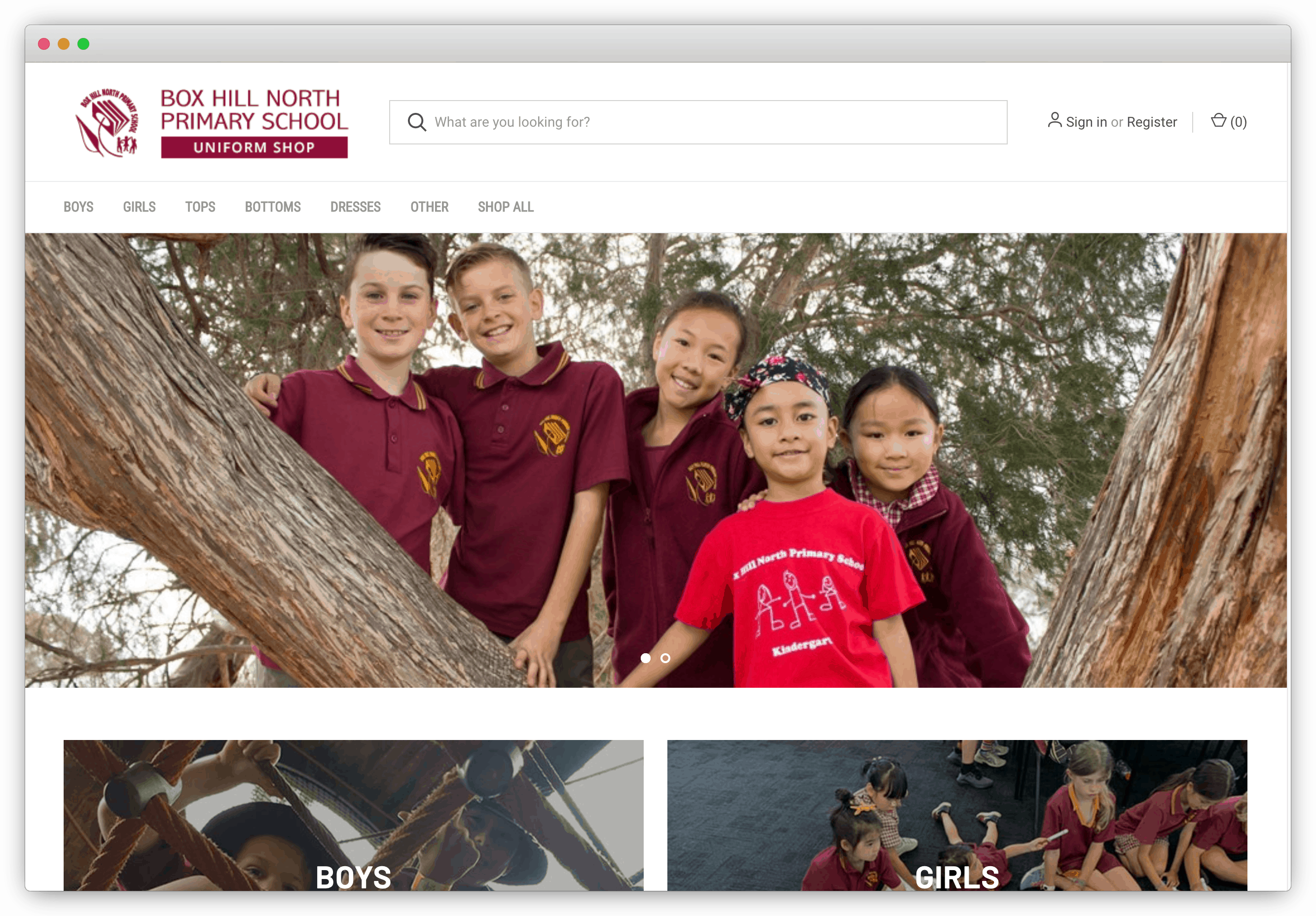The height and width of the screenshot is (916, 1316).
Task: Open the Other category menu
Action: pyautogui.click(x=429, y=207)
